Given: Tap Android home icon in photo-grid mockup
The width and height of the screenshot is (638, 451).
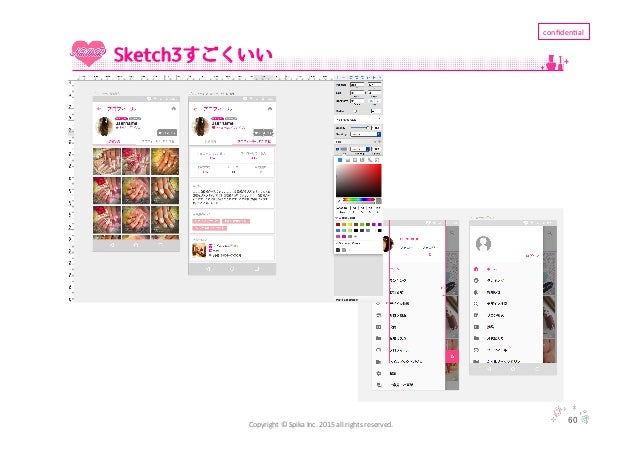Looking at the screenshot, I should [x=136, y=245].
